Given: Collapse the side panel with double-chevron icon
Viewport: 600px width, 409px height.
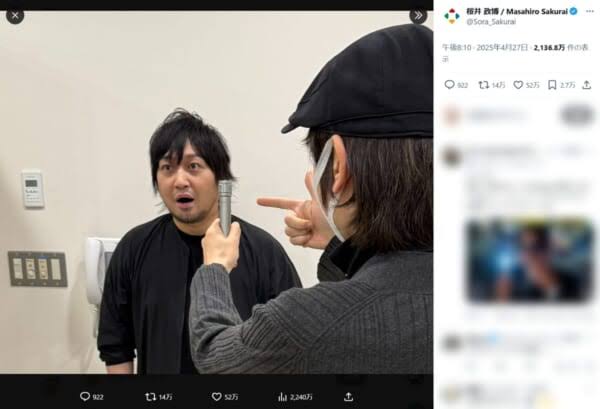Looking at the screenshot, I should click(x=418, y=16).
